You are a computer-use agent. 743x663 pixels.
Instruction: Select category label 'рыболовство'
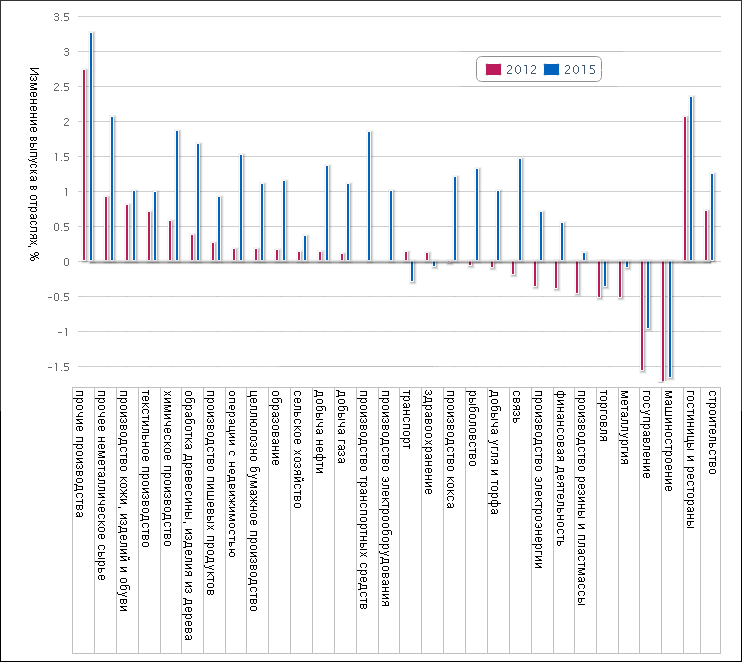pyautogui.click(x=472, y=428)
